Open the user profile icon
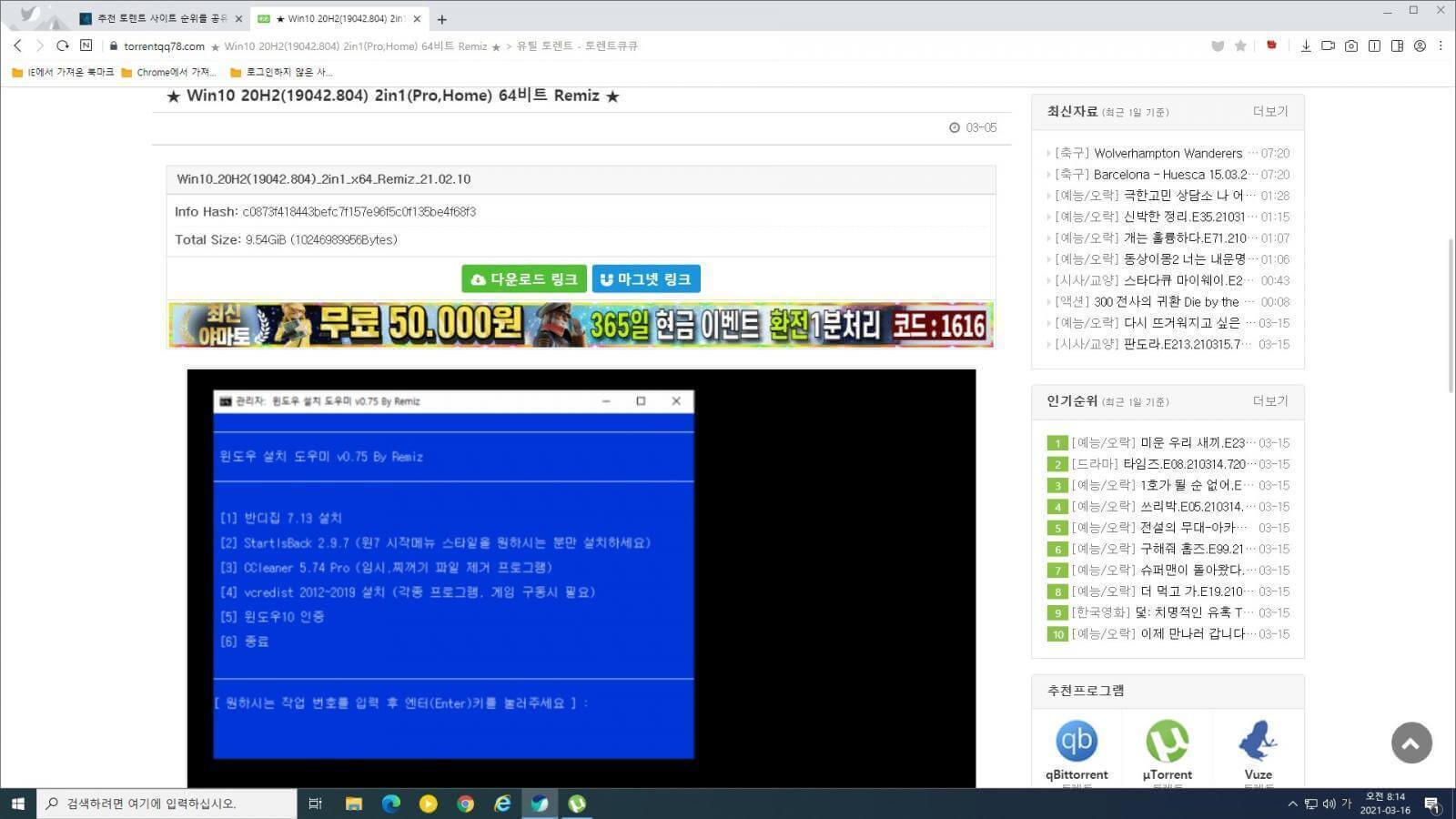1456x819 pixels. point(1420,45)
